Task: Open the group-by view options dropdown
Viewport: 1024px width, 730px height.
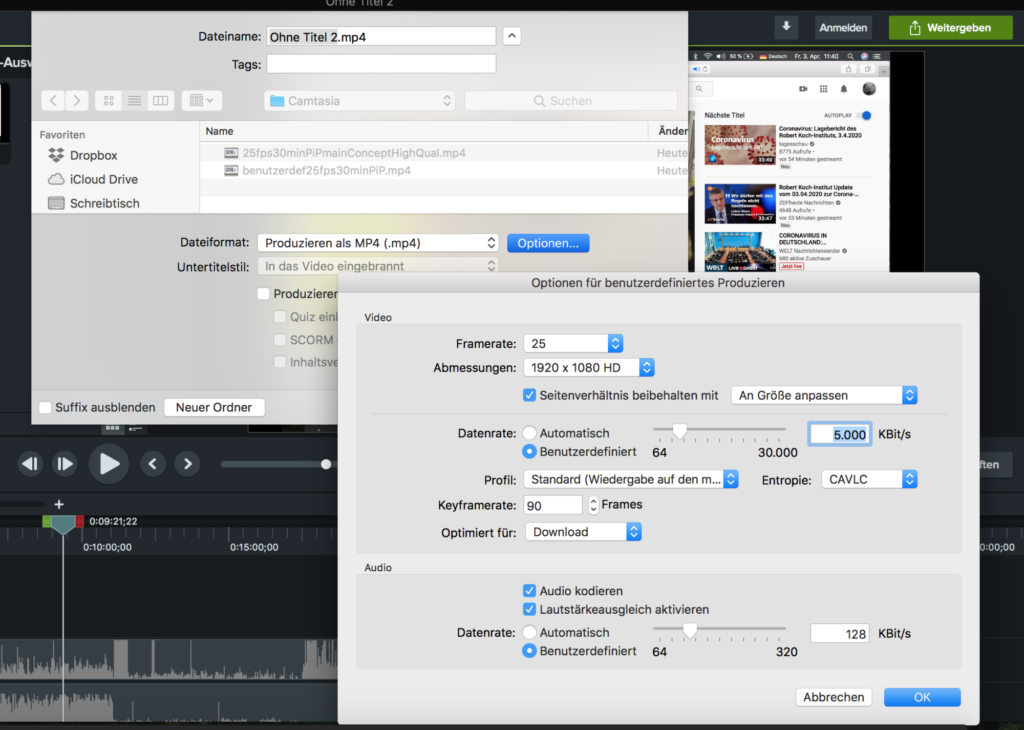Action: click(202, 101)
